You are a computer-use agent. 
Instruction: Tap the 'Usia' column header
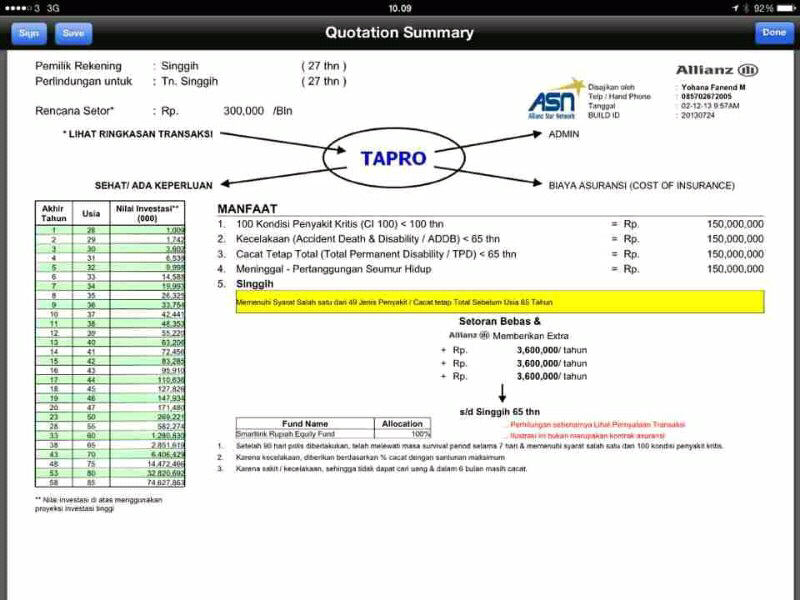91,213
